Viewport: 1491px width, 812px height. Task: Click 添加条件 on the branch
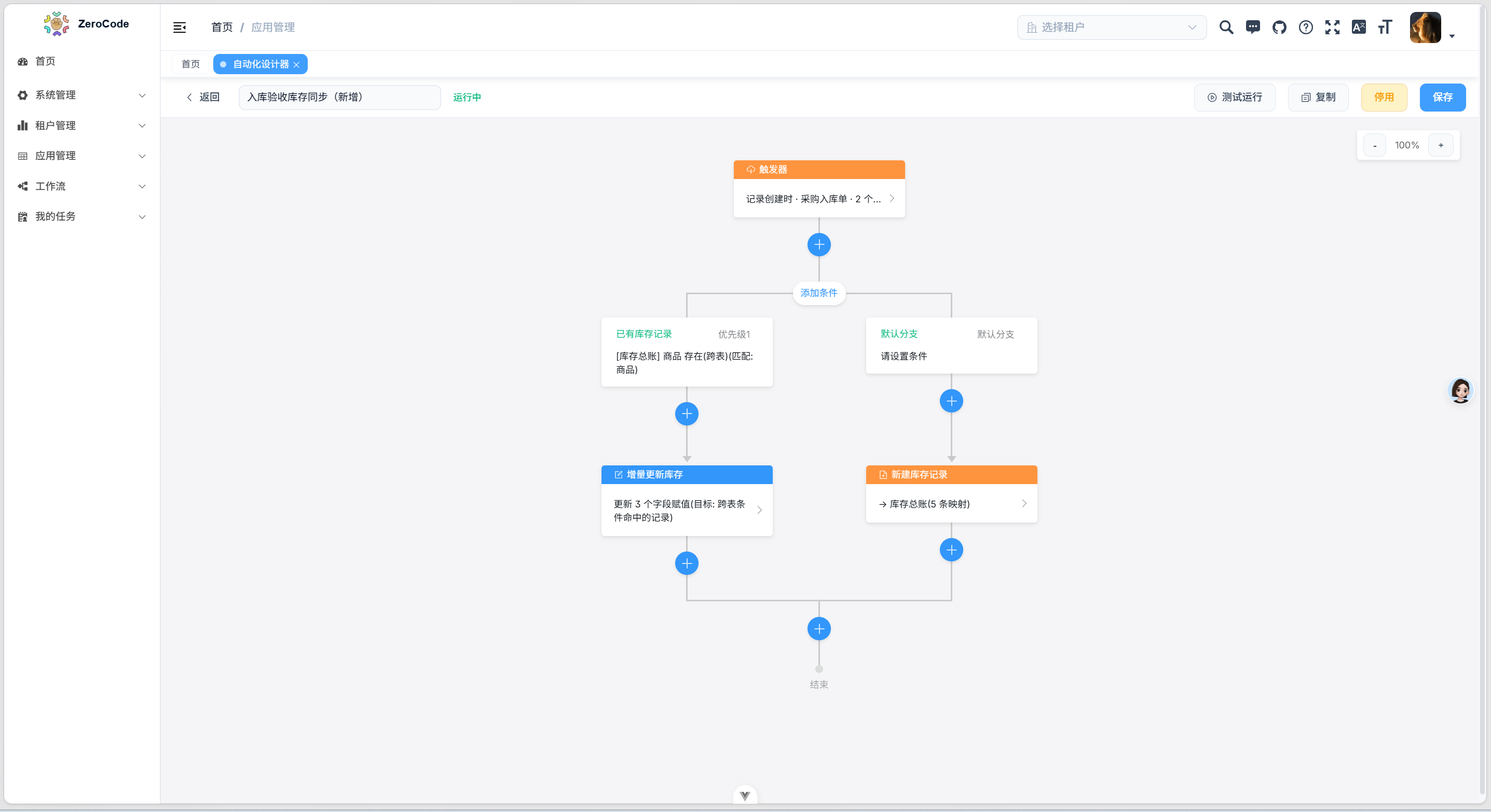[819, 293]
